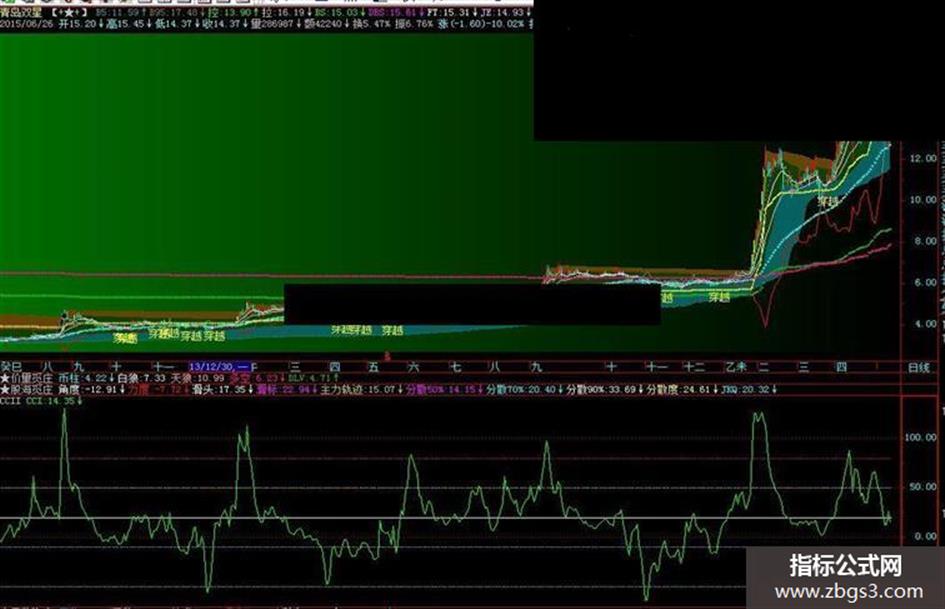Click the 12.00 price axis label
Viewport: 945px width, 609px height.
[x=923, y=158]
